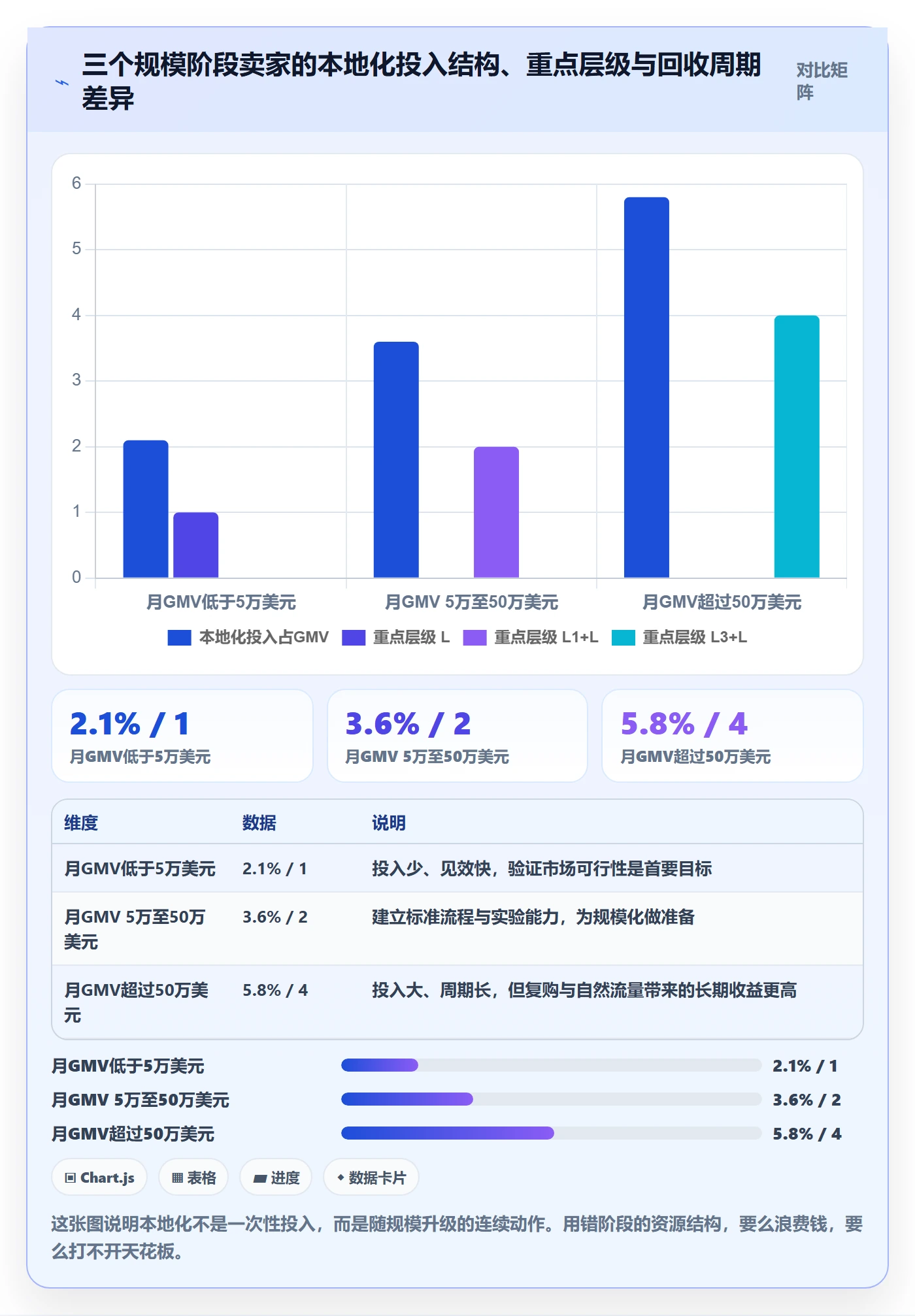This screenshot has width=915, height=1316.
Task: Click the 重点层级 L3+L legend color box
Action: [x=624, y=637]
